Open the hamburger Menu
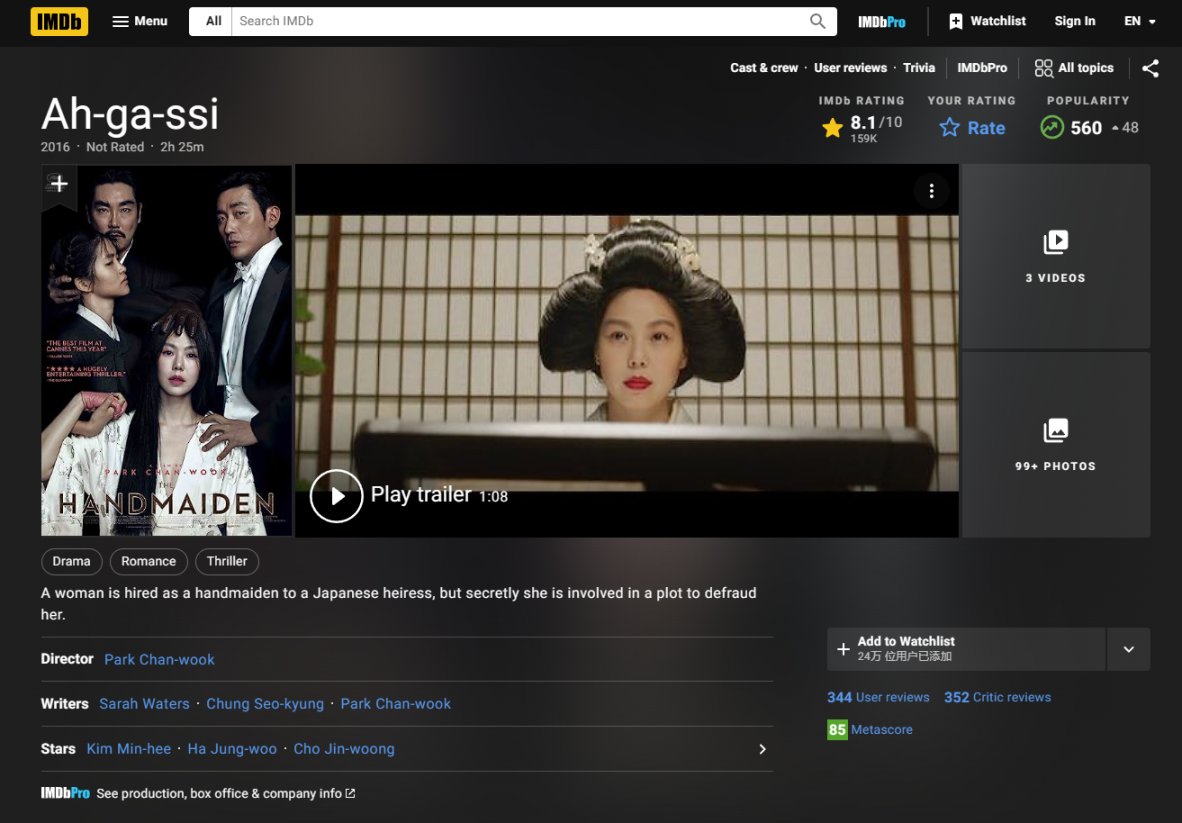 [x=139, y=21]
